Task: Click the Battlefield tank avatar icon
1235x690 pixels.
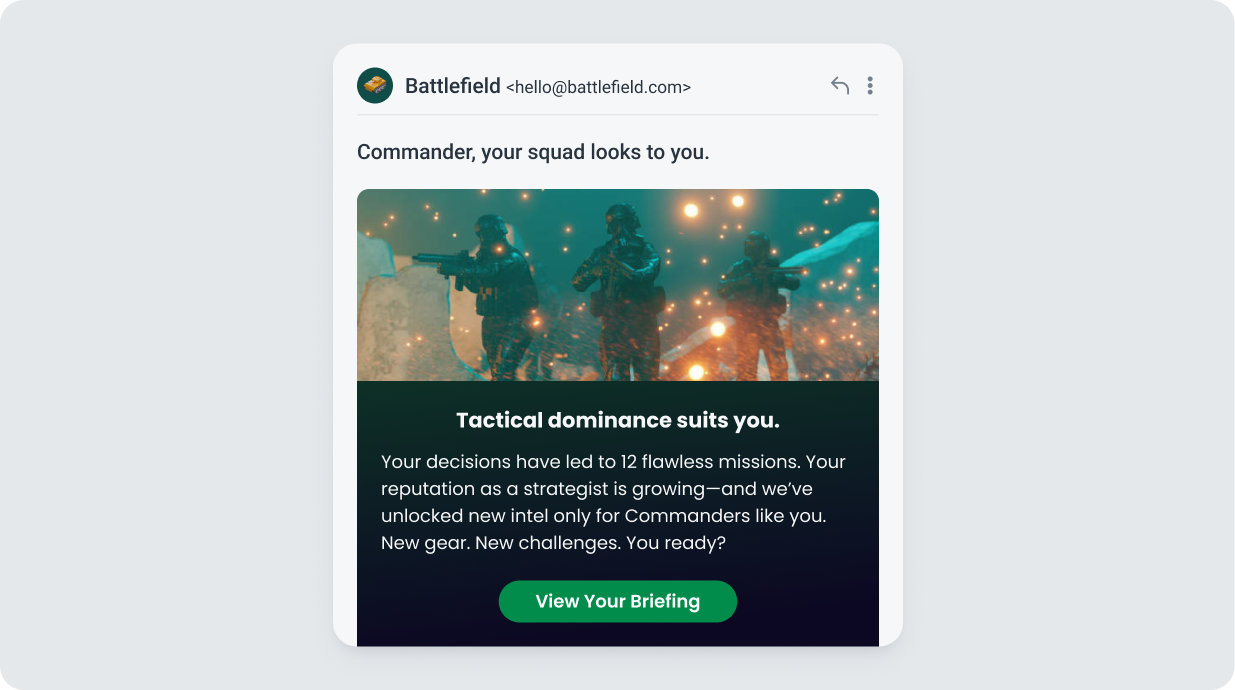Action: pos(375,86)
